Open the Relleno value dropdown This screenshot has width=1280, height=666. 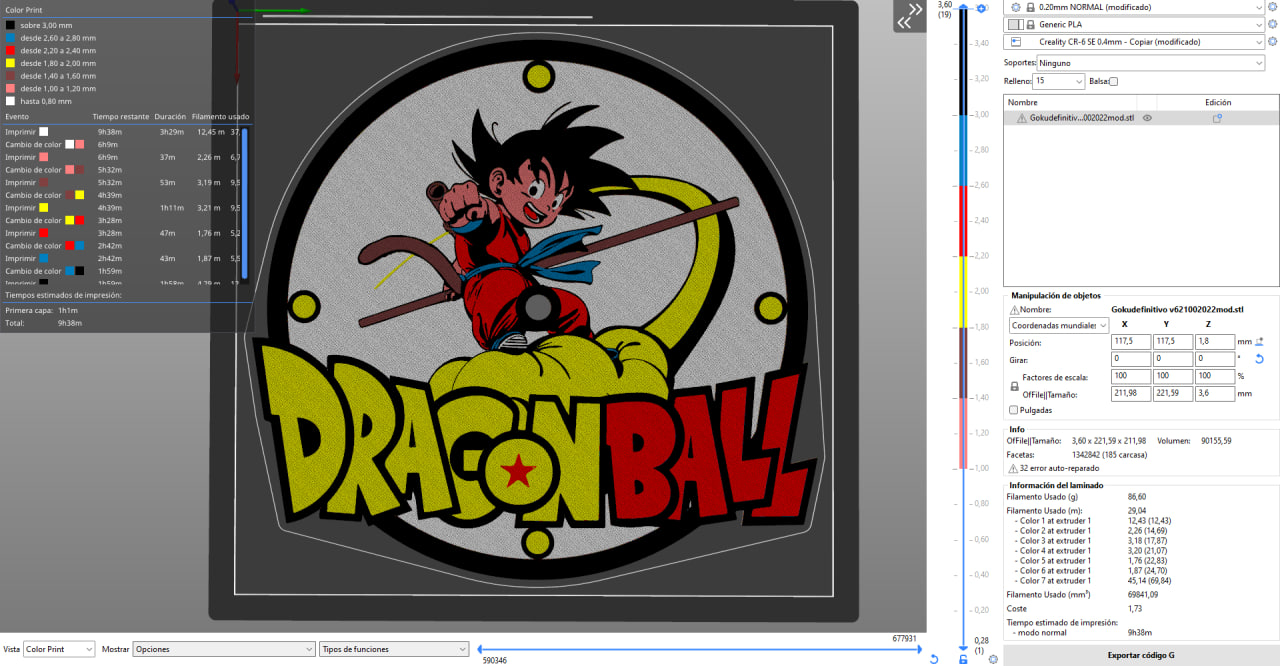[x=1060, y=80]
